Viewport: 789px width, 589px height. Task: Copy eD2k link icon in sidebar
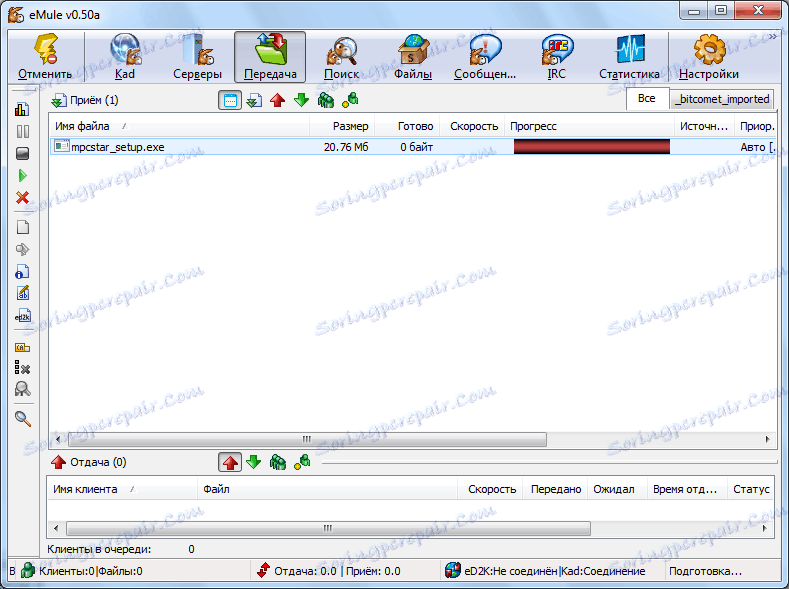22,316
